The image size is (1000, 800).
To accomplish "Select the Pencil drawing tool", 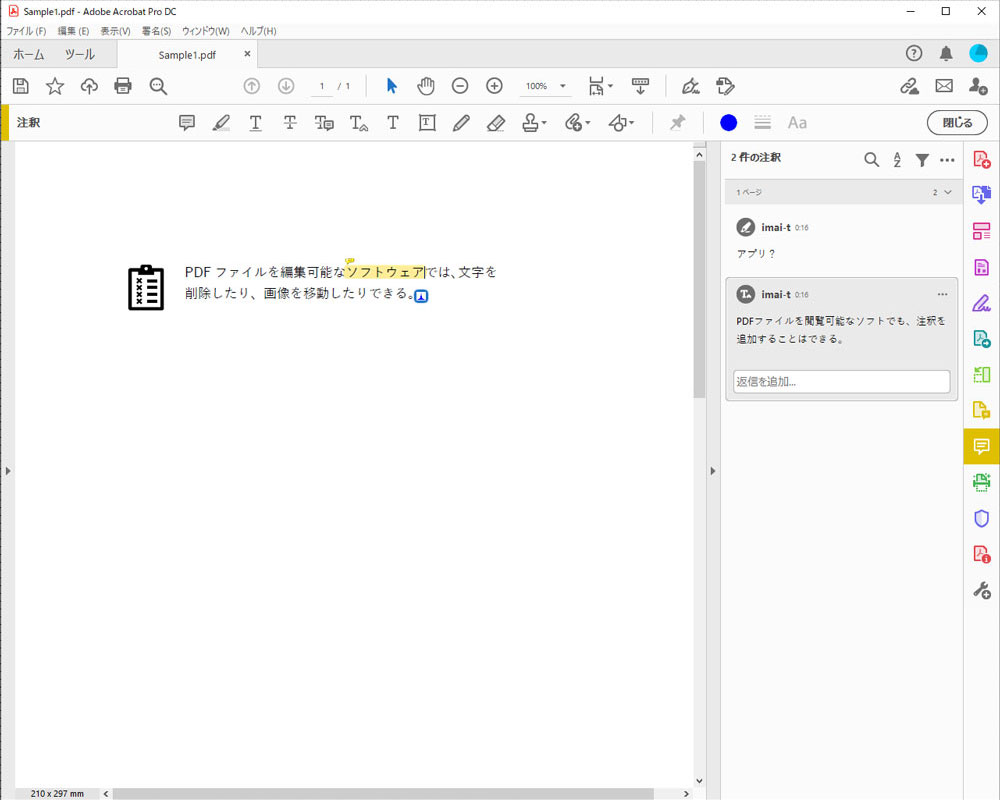I will [460, 122].
